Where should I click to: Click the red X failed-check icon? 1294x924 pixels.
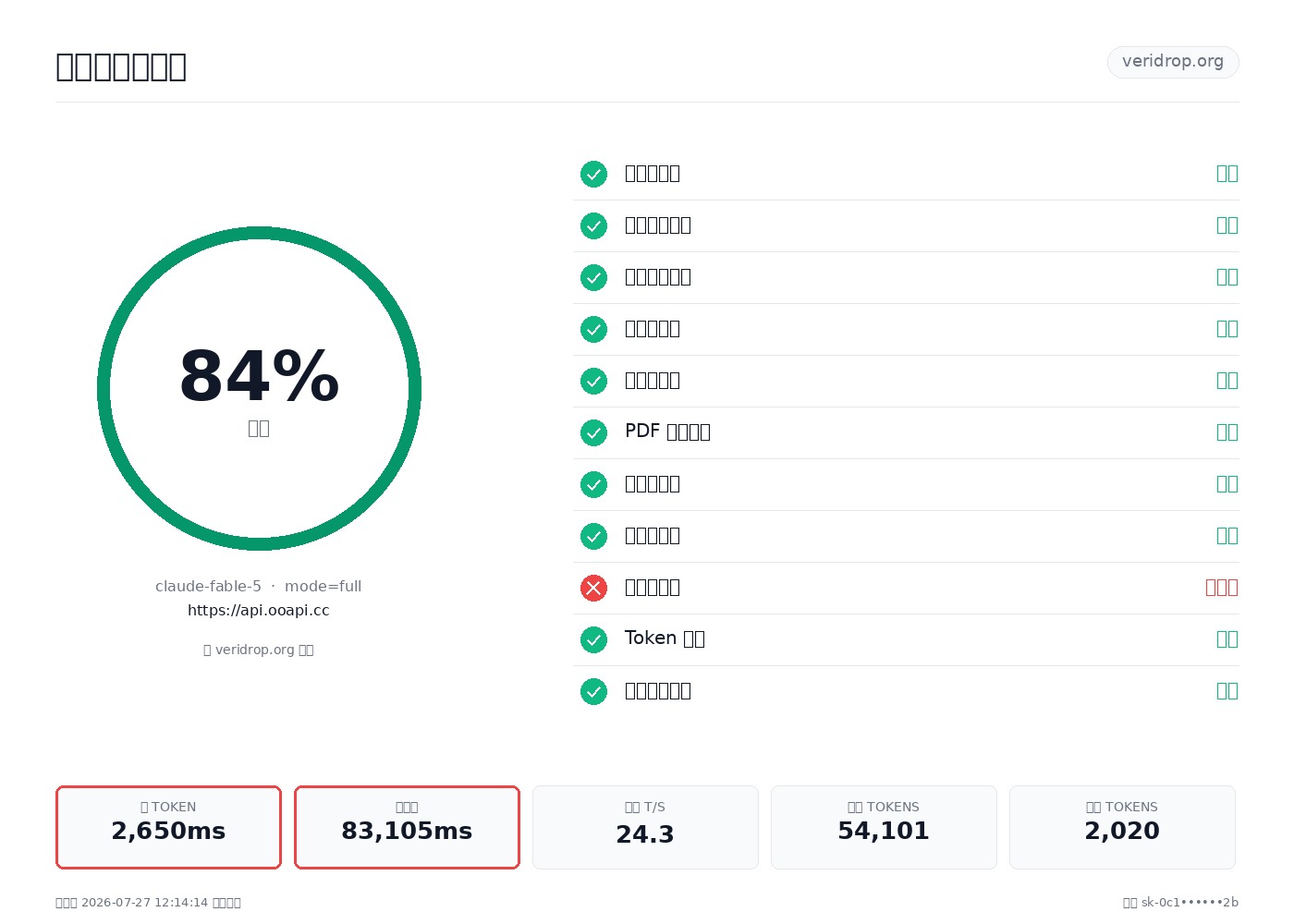(x=593, y=588)
